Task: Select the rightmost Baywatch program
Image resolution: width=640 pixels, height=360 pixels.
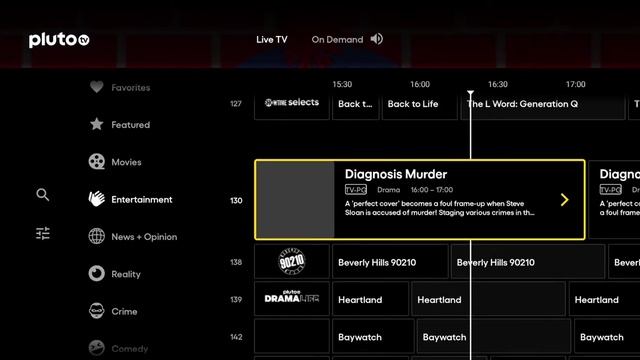Action: (607, 336)
